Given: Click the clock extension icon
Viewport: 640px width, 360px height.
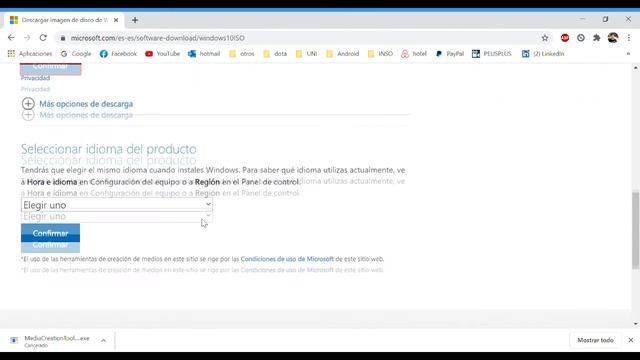Looking at the screenshot, I should (x=581, y=38).
